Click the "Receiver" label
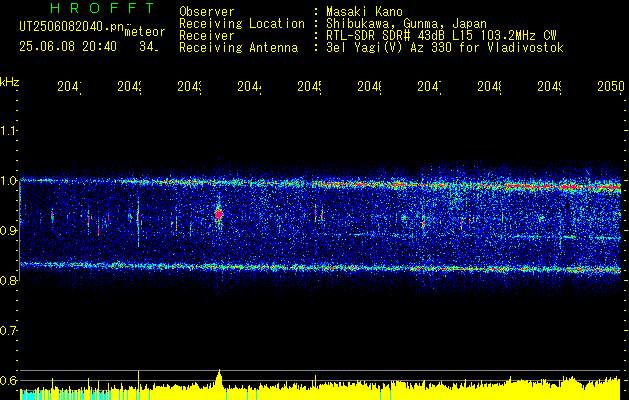 point(207,36)
